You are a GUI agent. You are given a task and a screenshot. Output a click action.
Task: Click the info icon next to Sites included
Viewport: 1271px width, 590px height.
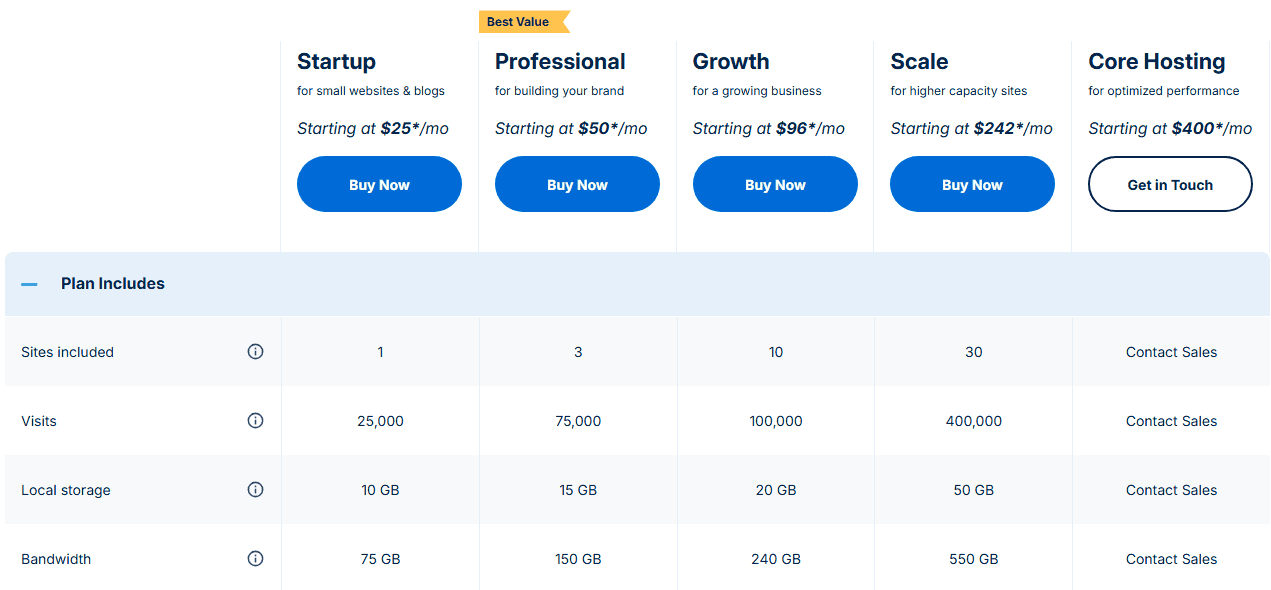pyautogui.click(x=255, y=351)
